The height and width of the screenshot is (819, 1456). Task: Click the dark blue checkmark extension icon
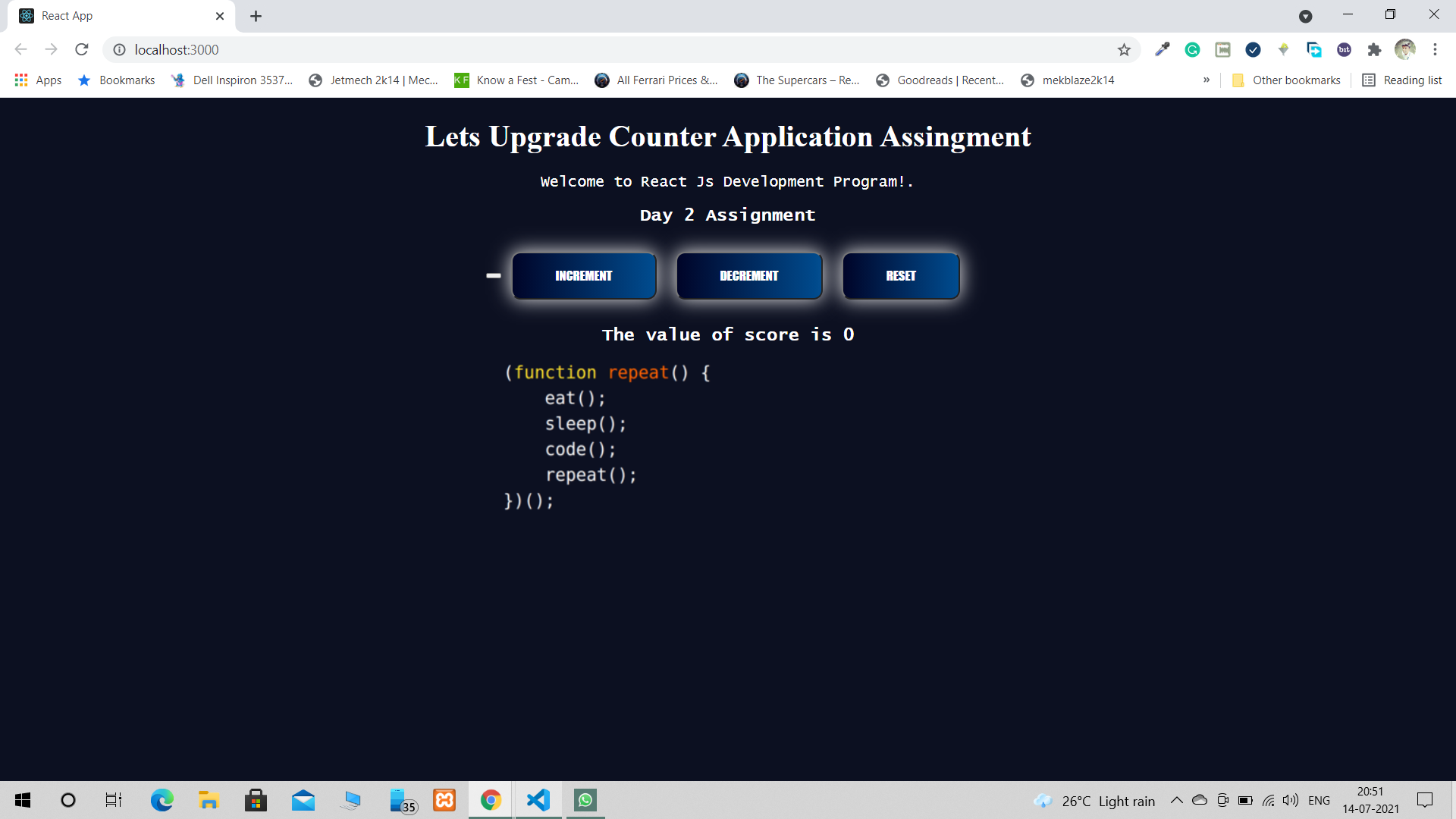[1253, 49]
